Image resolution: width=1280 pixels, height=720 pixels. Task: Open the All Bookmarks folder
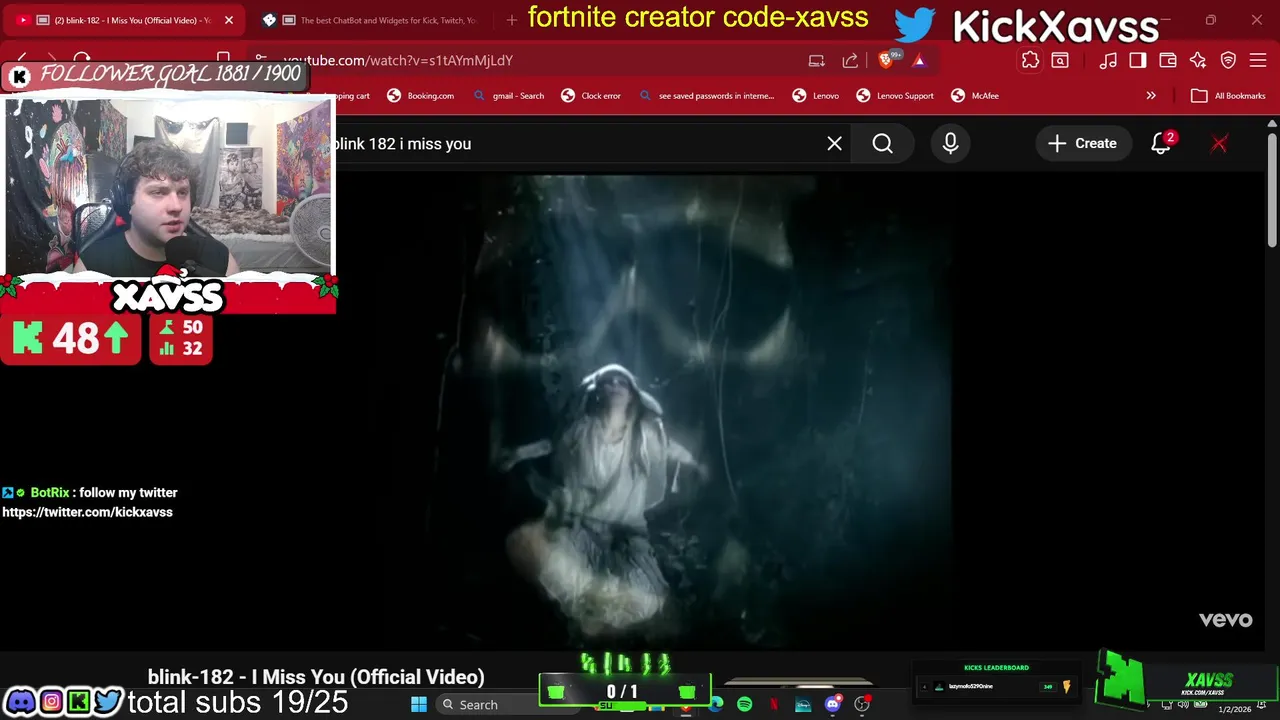point(1228,96)
